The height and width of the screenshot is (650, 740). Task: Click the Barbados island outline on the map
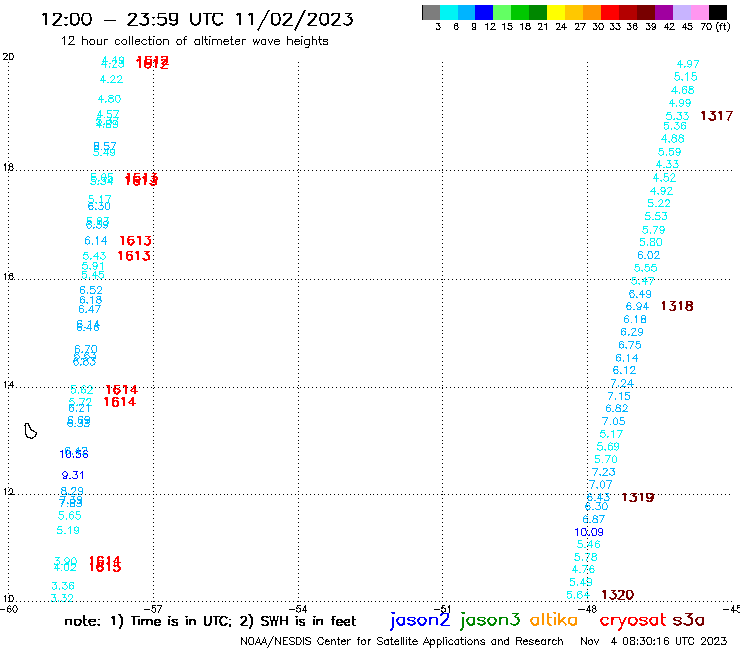tap(31, 431)
